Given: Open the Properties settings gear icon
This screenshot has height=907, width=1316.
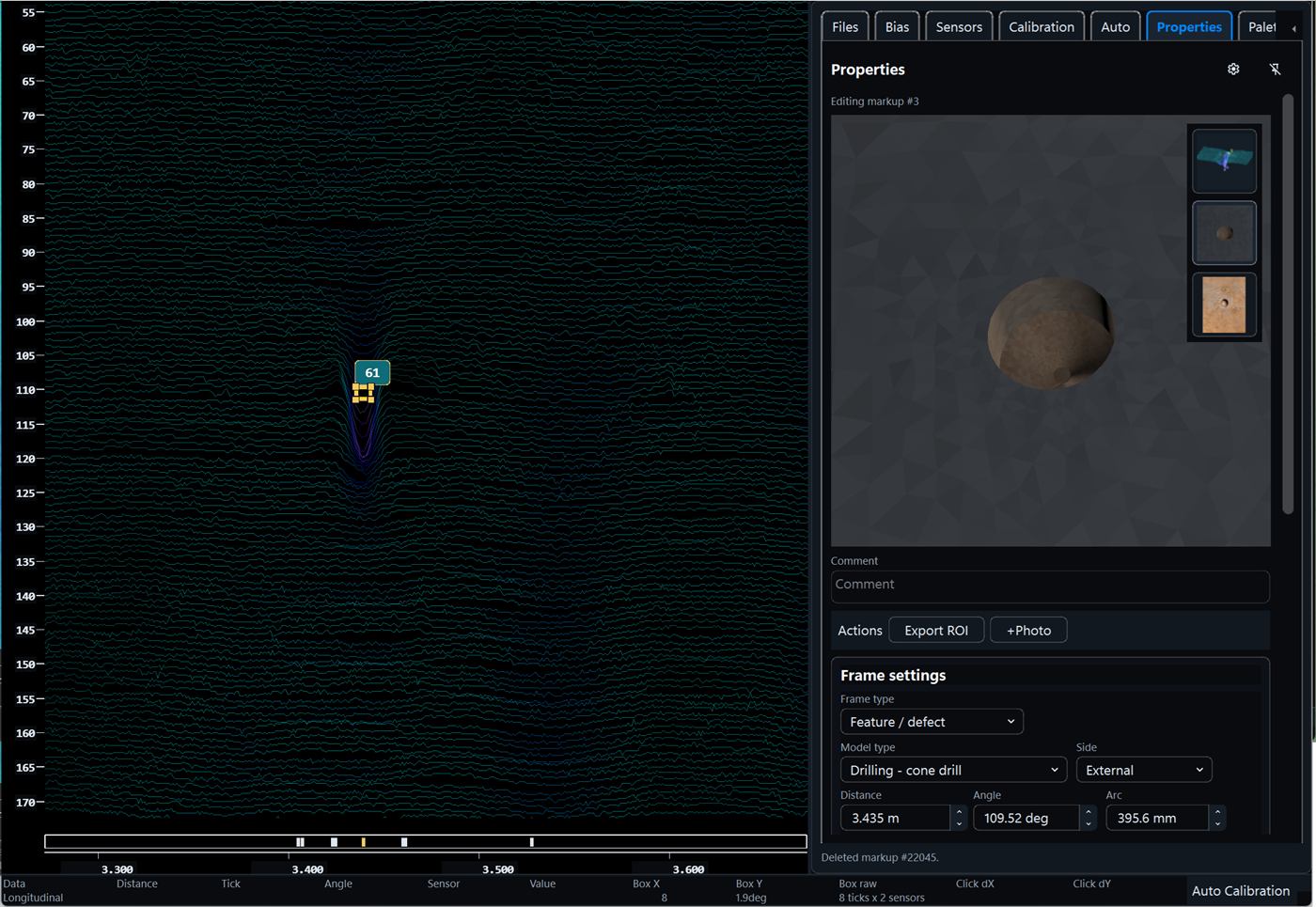Looking at the screenshot, I should pos(1233,69).
